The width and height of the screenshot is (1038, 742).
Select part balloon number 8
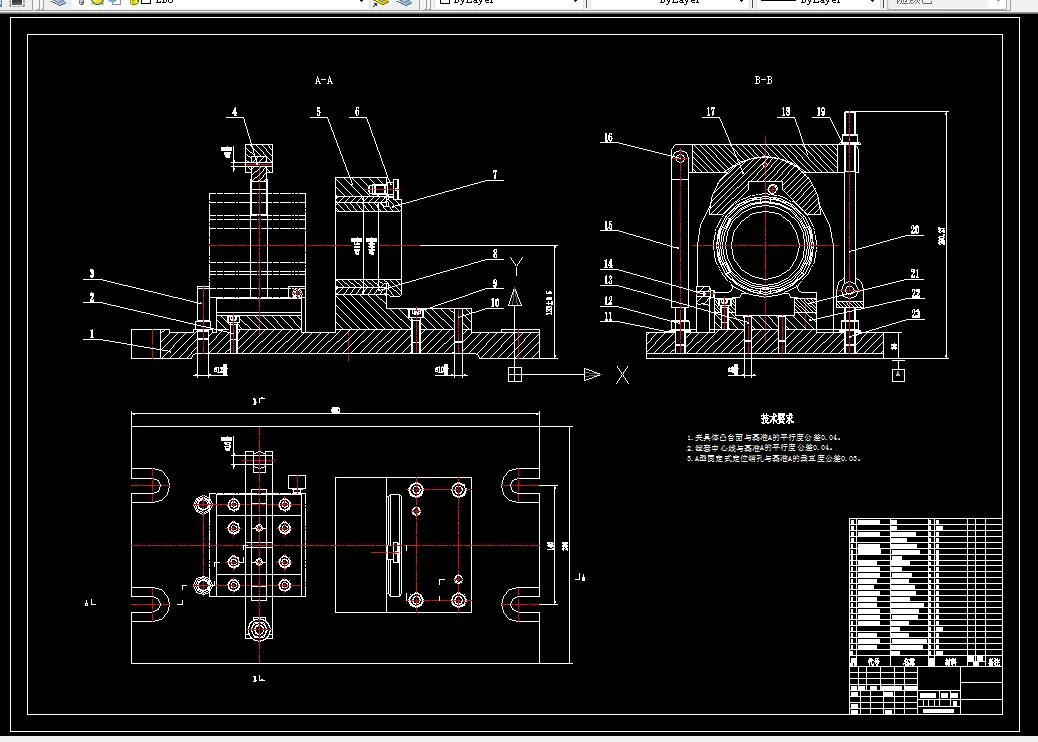point(495,254)
